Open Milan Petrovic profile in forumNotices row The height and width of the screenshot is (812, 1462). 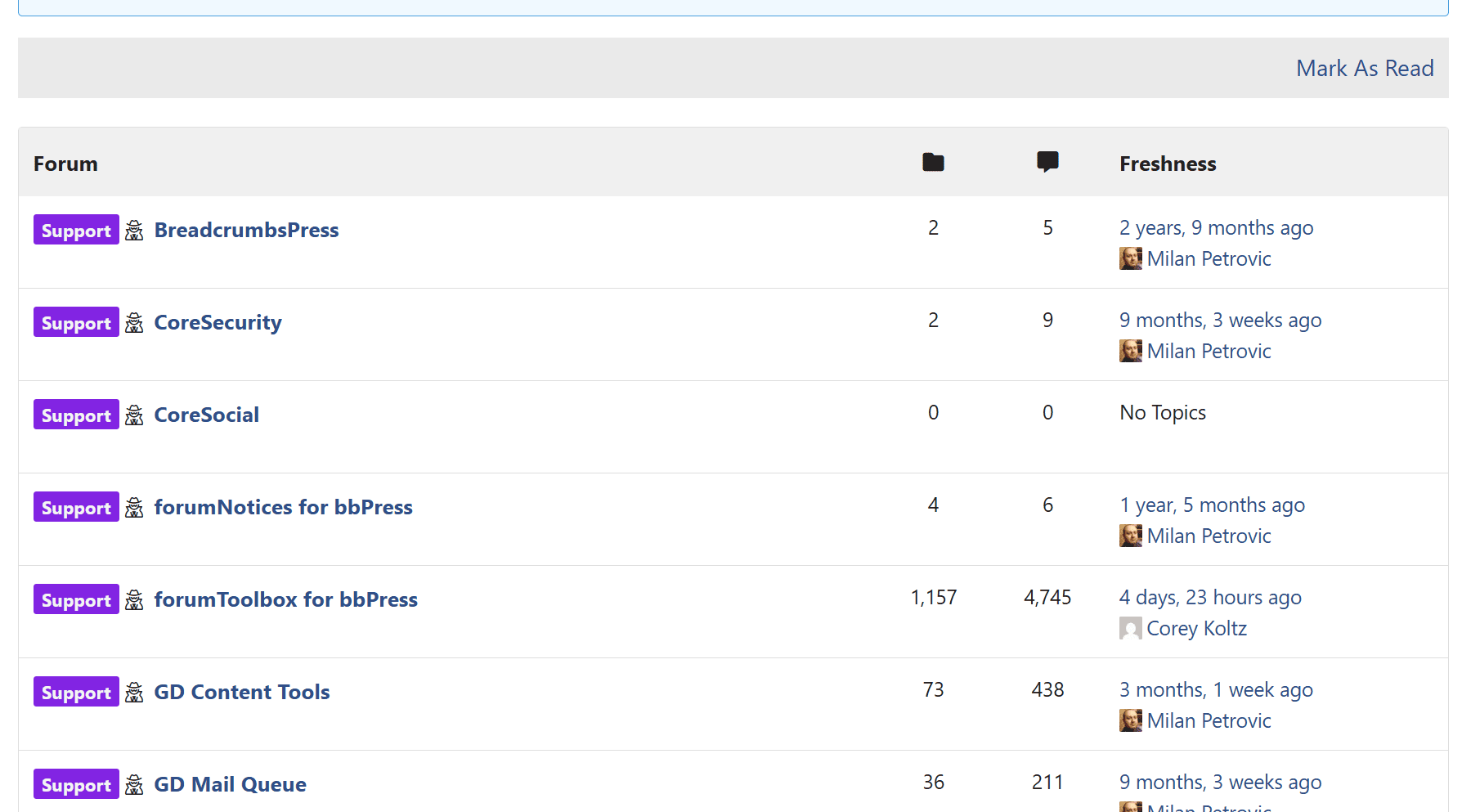point(1209,536)
